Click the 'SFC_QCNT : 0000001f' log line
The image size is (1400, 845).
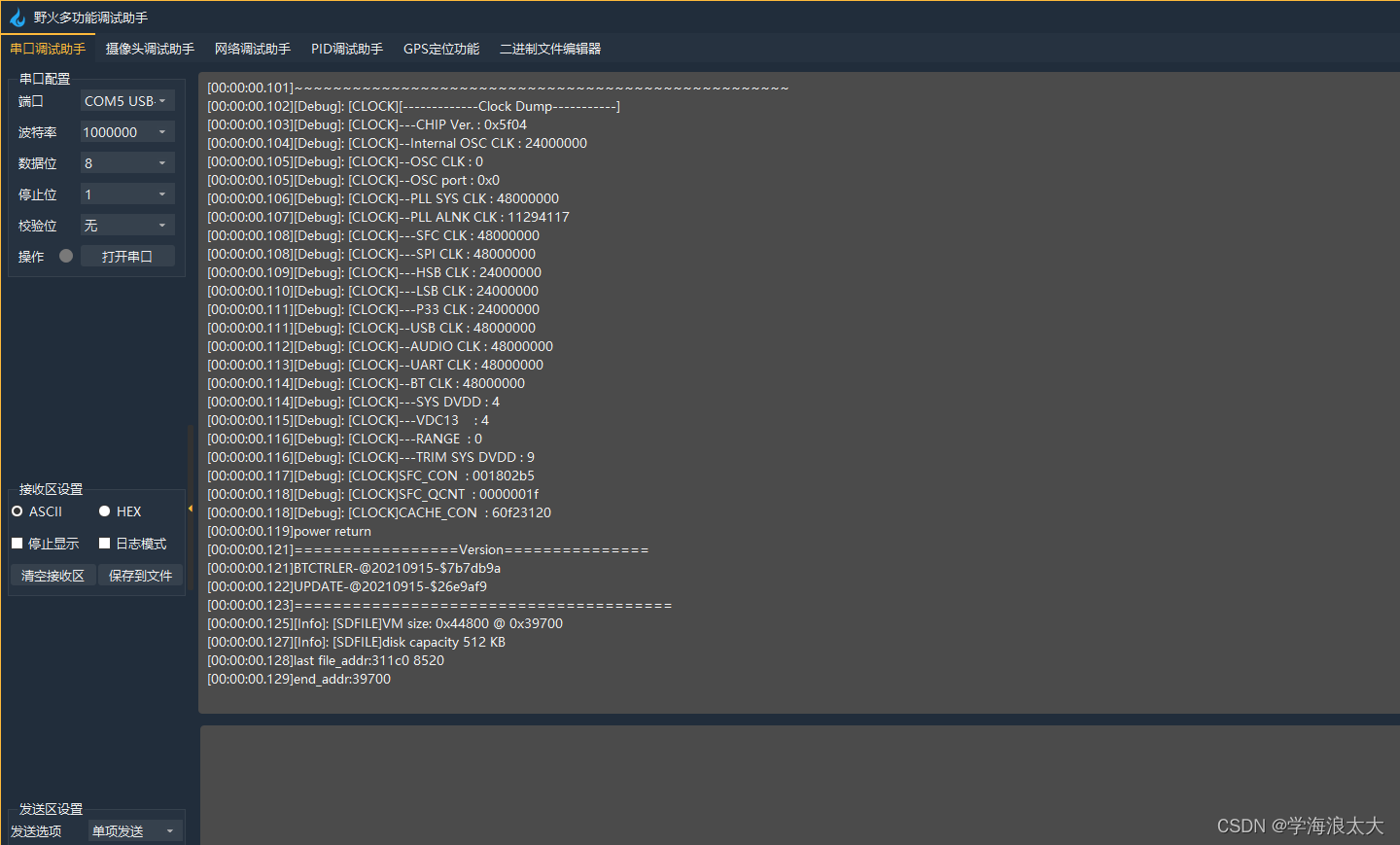(x=372, y=494)
